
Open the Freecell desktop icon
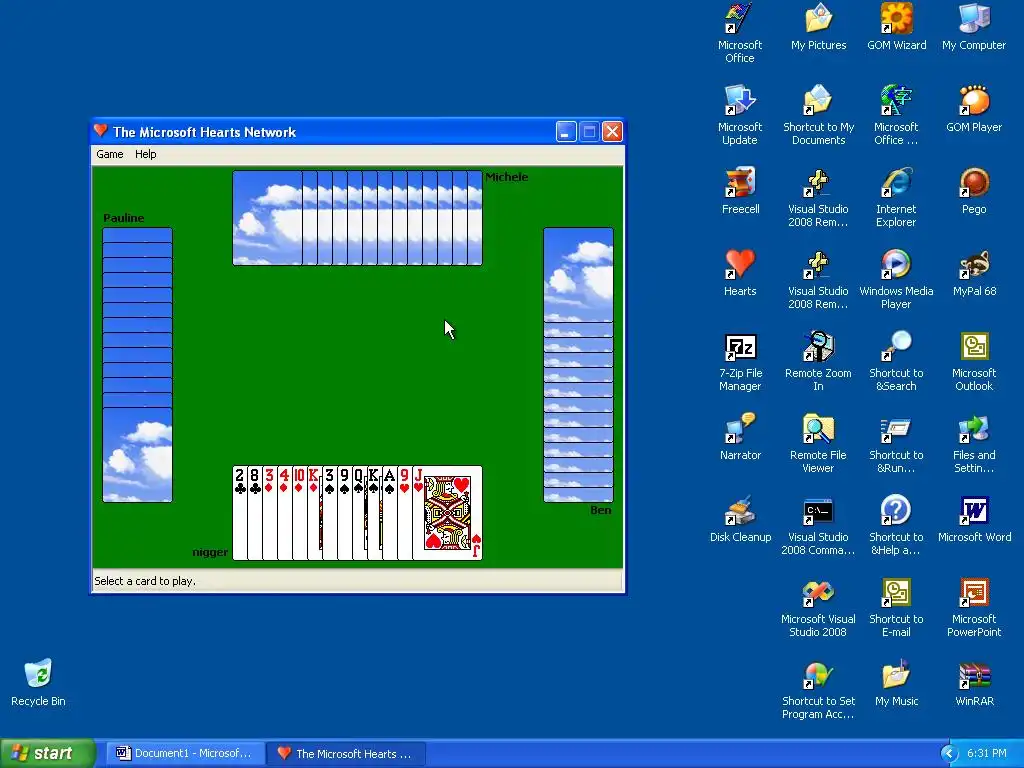click(740, 191)
